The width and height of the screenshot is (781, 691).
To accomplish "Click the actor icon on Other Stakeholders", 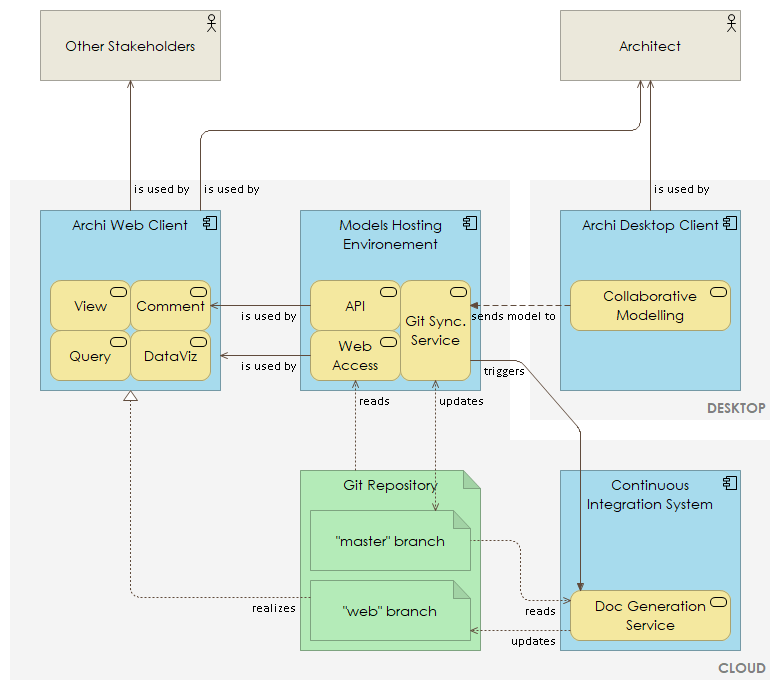I will coord(212,23).
